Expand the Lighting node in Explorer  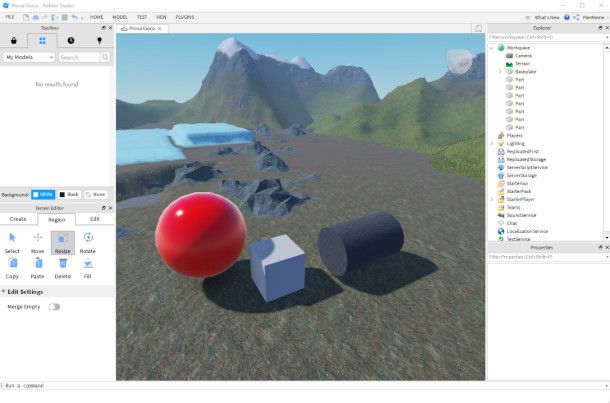pyautogui.click(x=492, y=144)
